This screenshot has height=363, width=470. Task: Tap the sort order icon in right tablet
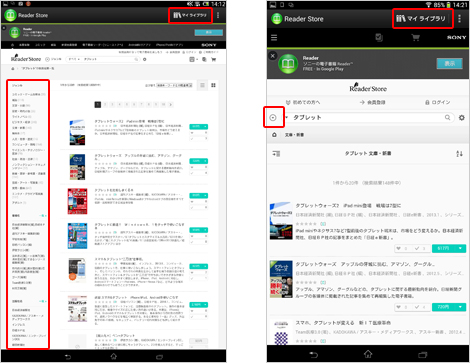pos(459,154)
